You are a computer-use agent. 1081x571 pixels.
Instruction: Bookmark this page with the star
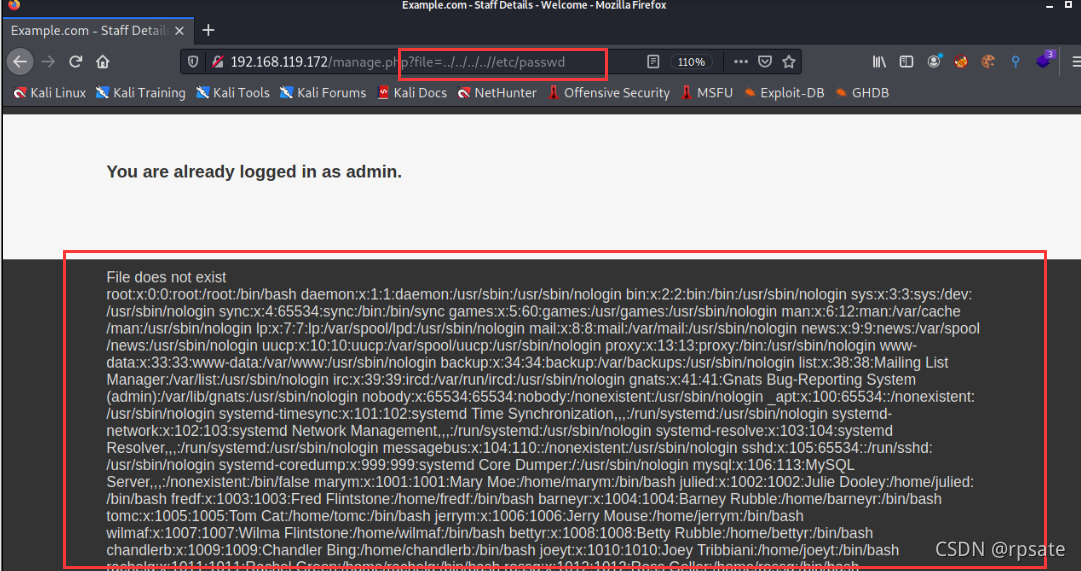pos(789,62)
